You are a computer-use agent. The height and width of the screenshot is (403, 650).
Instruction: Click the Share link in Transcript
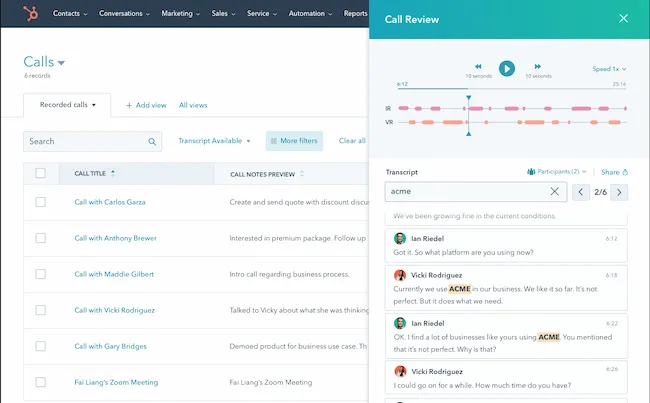pyautogui.click(x=614, y=172)
